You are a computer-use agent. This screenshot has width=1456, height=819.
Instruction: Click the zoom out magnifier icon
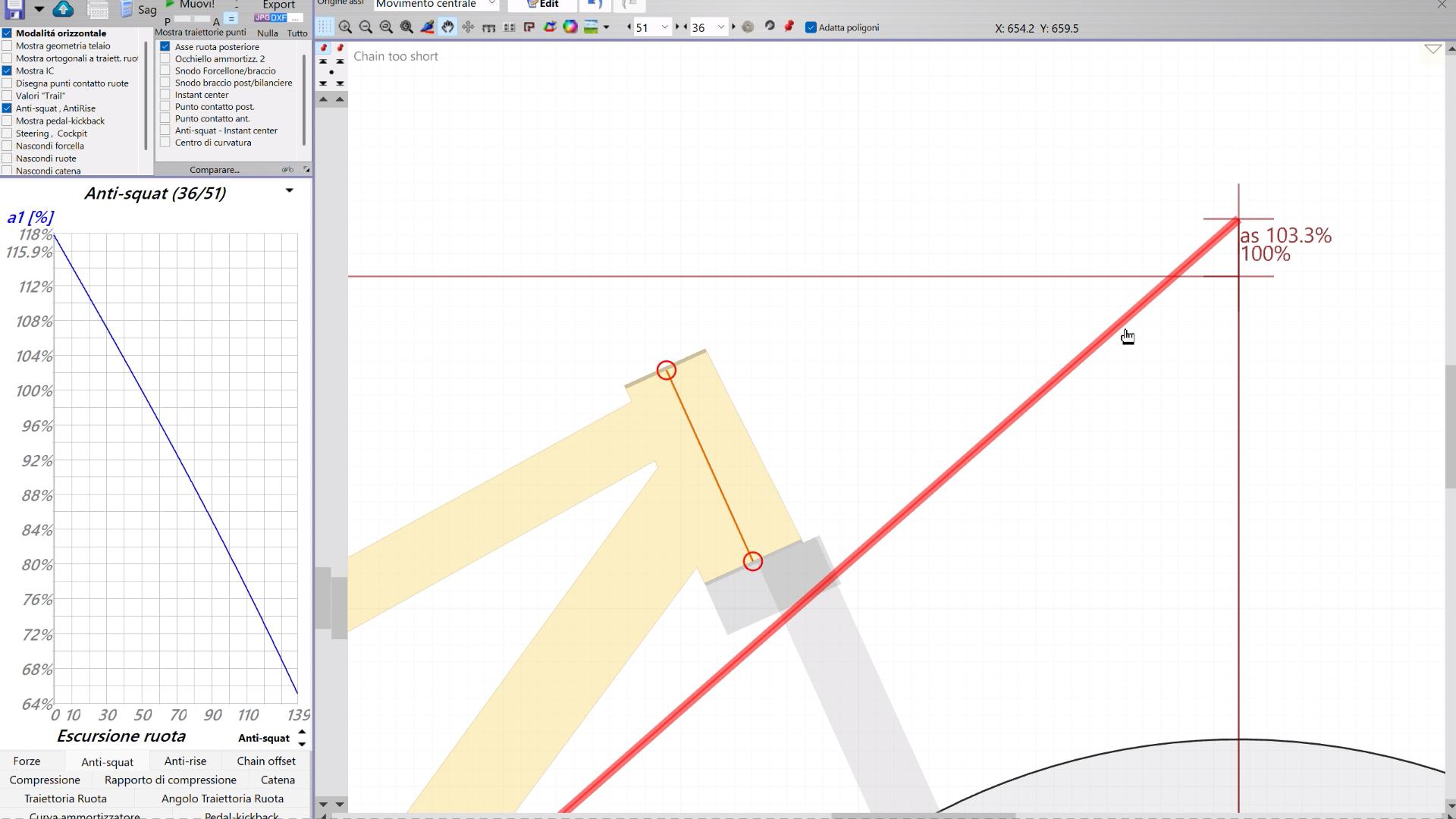point(366,27)
